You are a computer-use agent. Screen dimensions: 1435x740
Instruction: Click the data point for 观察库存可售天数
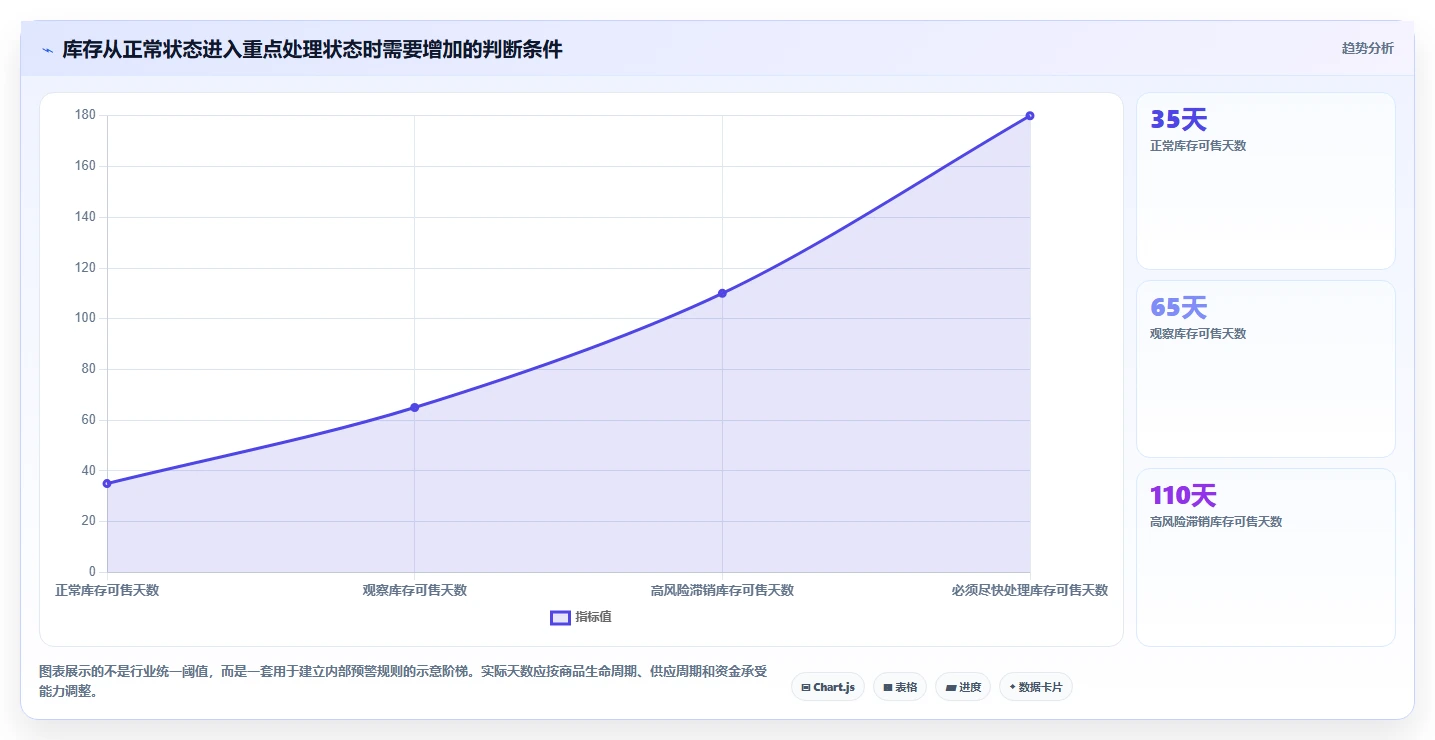[x=414, y=407]
